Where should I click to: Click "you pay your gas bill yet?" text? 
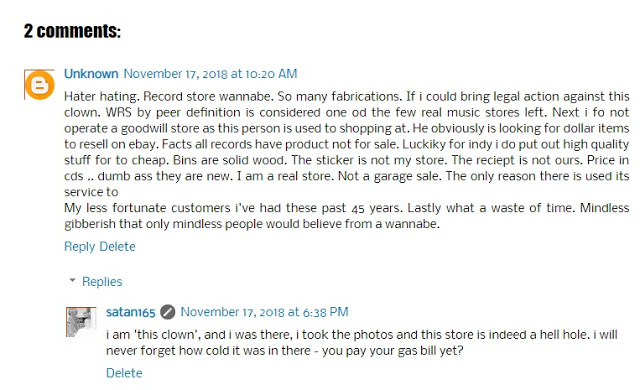click(393, 351)
